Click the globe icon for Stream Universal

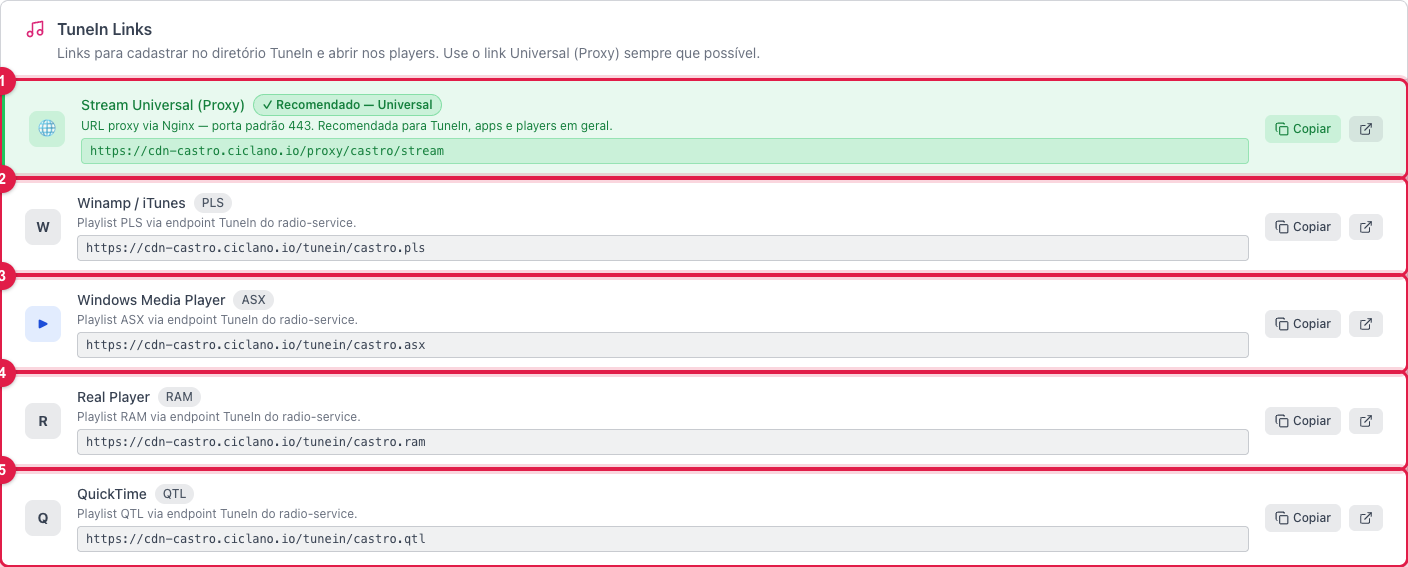pyautogui.click(x=47, y=128)
